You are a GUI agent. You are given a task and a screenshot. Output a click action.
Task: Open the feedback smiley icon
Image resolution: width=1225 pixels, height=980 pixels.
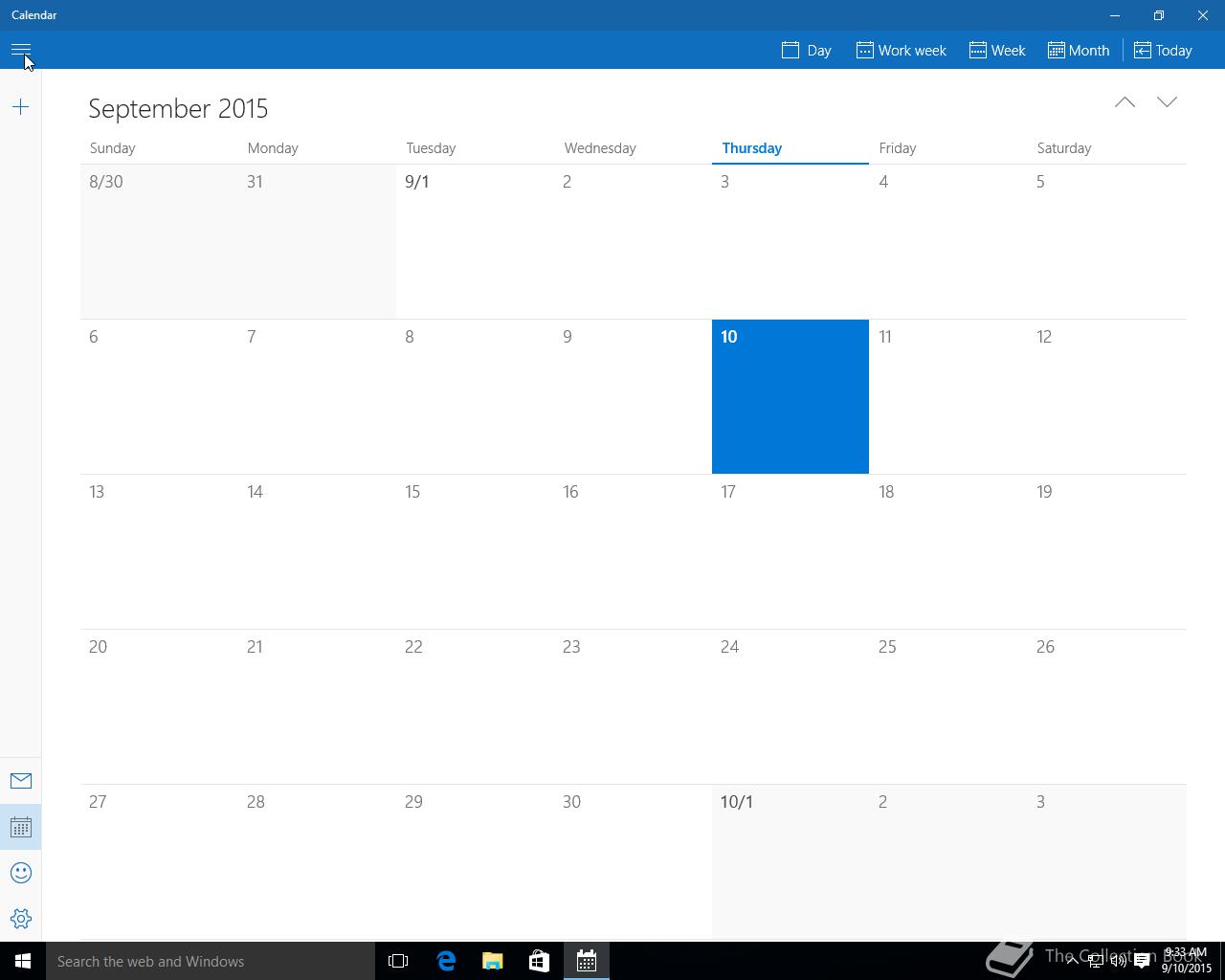(x=21, y=873)
